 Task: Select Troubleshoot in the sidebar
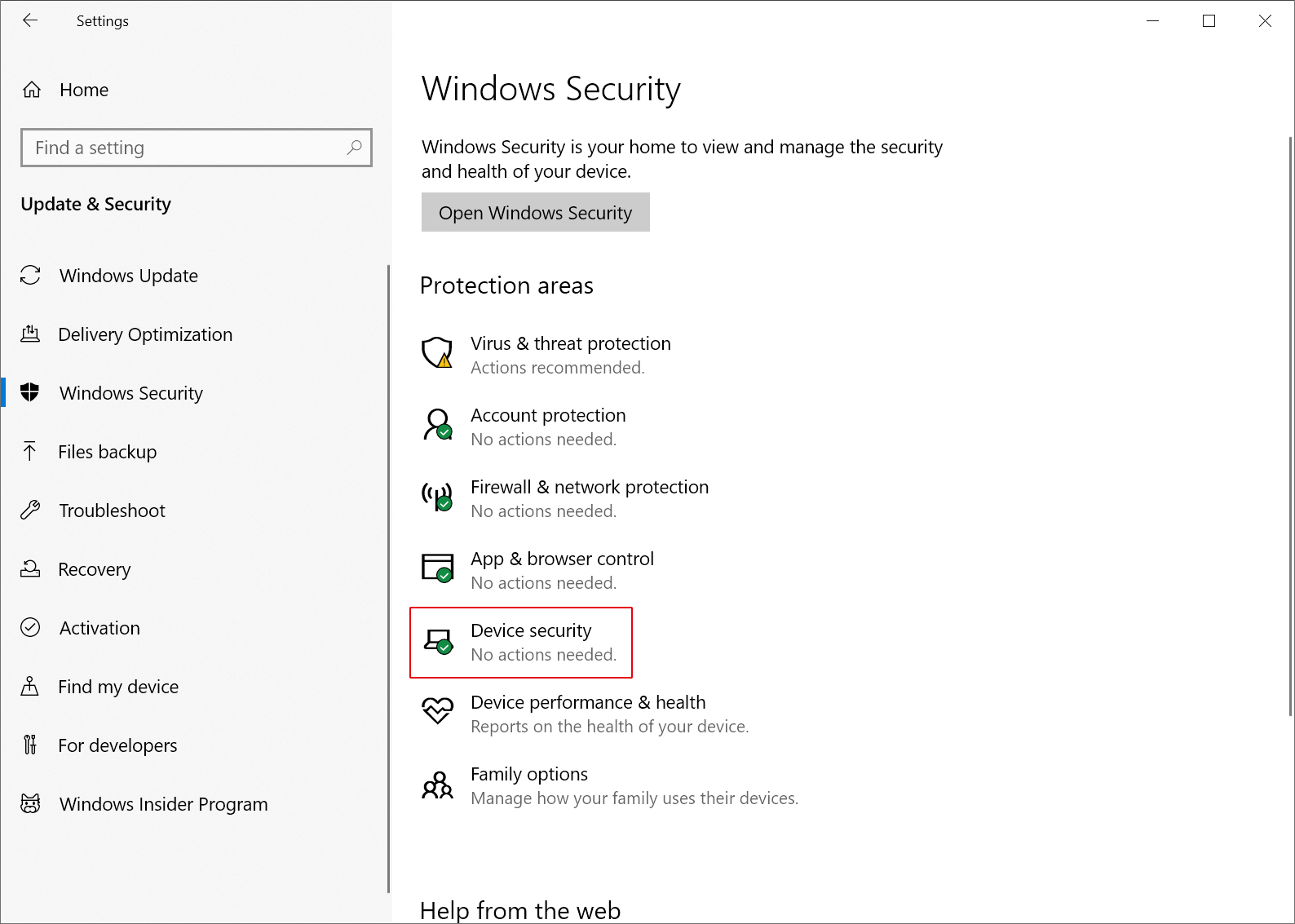click(x=112, y=511)
